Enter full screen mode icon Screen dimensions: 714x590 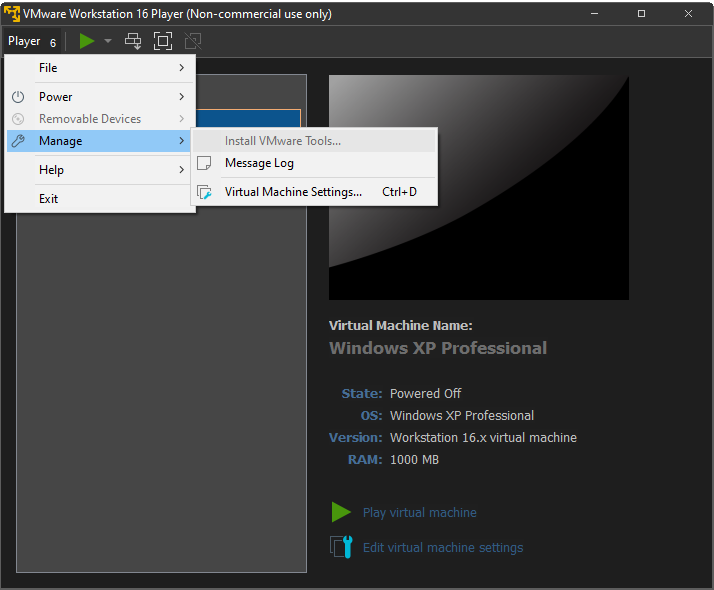point(163,41)
